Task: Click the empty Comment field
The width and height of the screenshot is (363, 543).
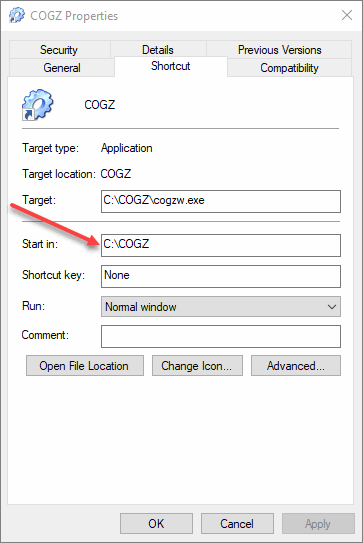Action: pyautogui.click(x=221, y=336)
